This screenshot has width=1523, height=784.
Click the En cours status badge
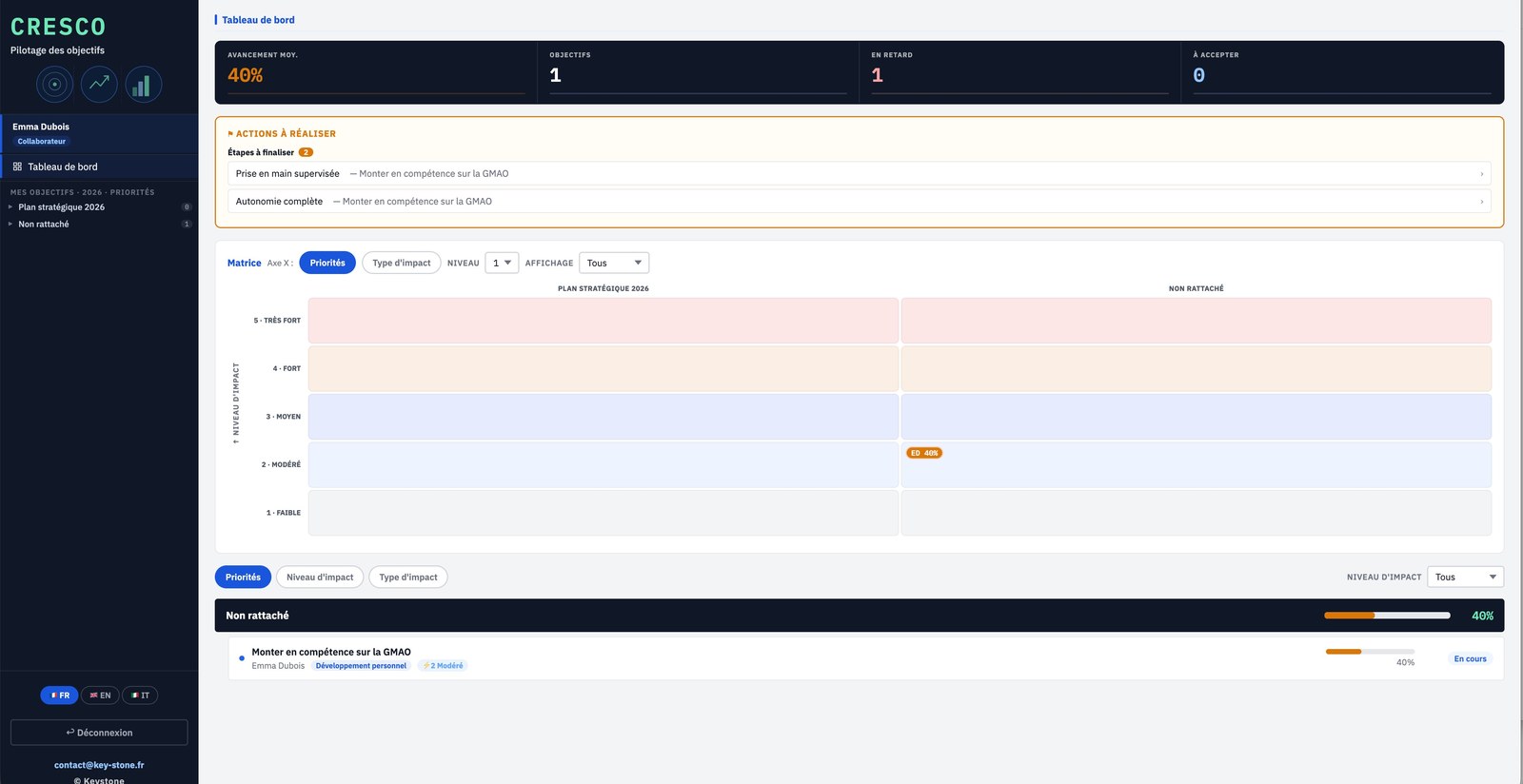(1470, 658)
